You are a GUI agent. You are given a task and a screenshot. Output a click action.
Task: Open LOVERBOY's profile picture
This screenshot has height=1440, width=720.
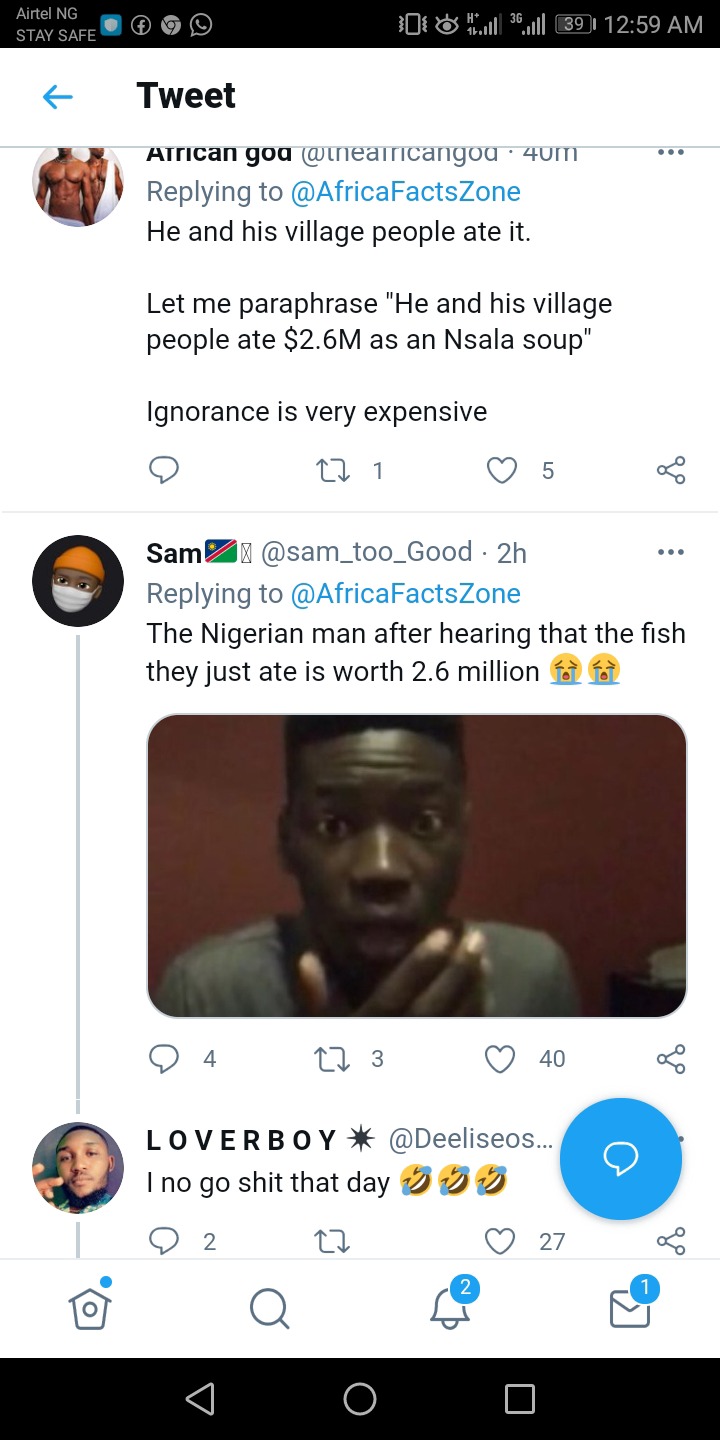(x=78, y=1168)
